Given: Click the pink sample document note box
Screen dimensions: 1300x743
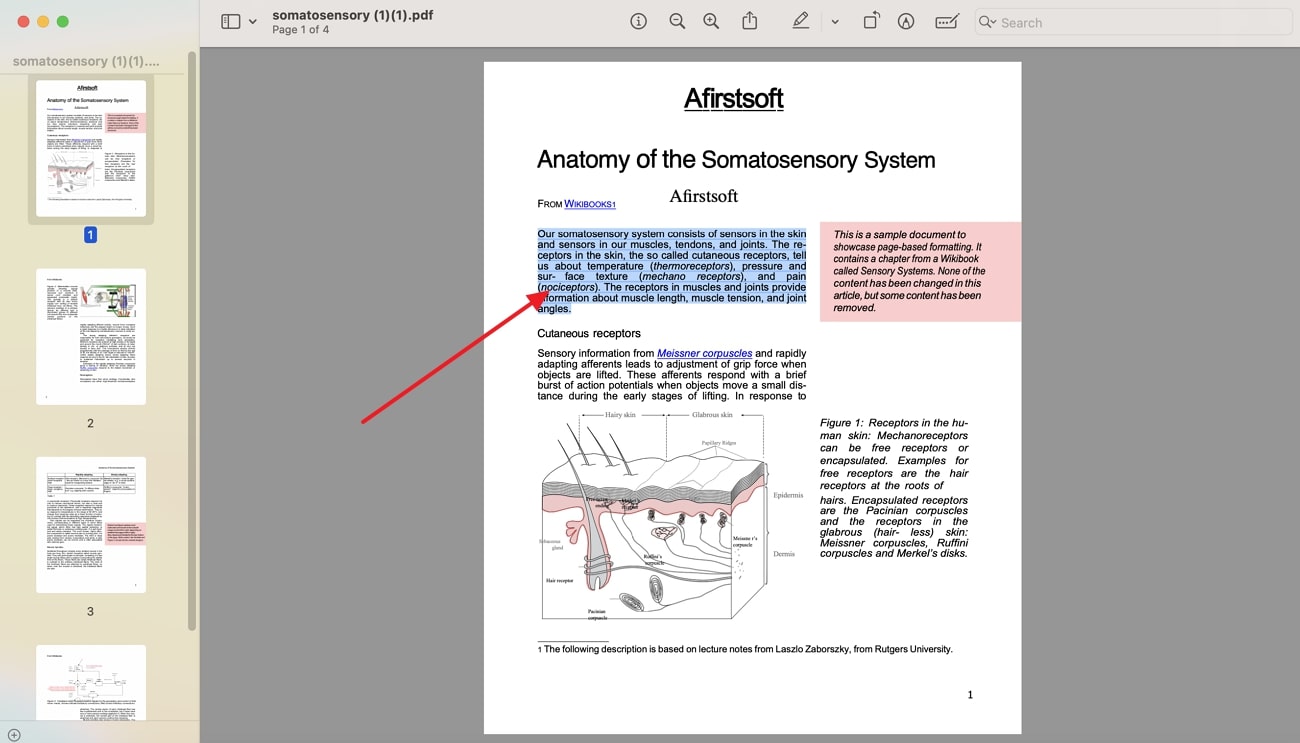Looking at the screenshot, I should (920, 271).
